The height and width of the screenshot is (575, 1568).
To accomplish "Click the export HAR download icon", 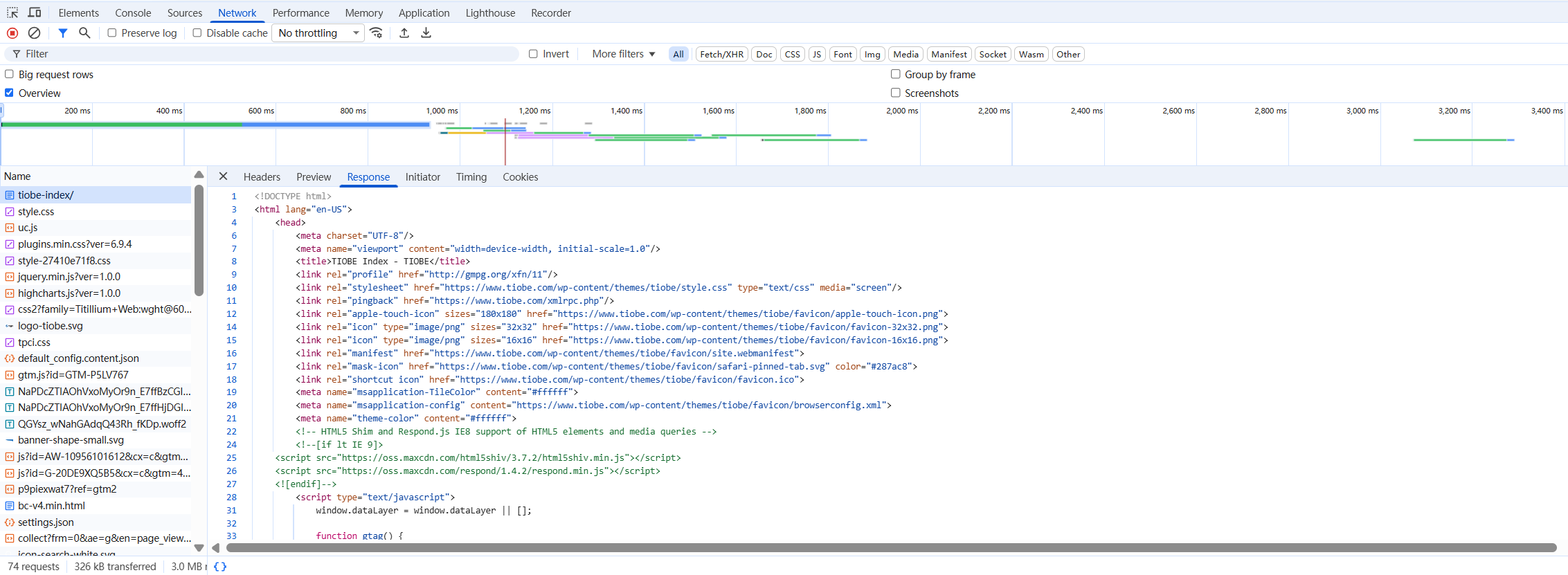I will coord(426,33).
